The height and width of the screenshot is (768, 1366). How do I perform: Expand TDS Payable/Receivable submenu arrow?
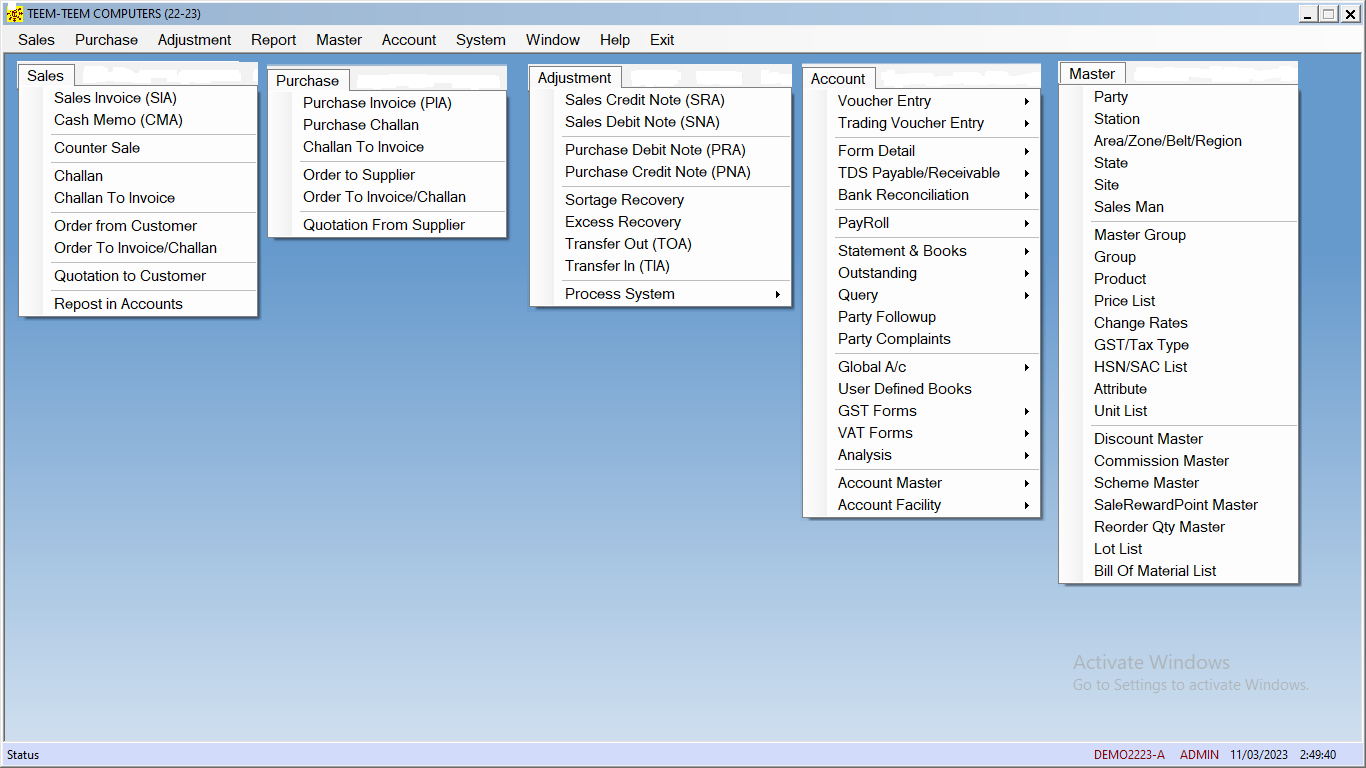[1026, 173]
